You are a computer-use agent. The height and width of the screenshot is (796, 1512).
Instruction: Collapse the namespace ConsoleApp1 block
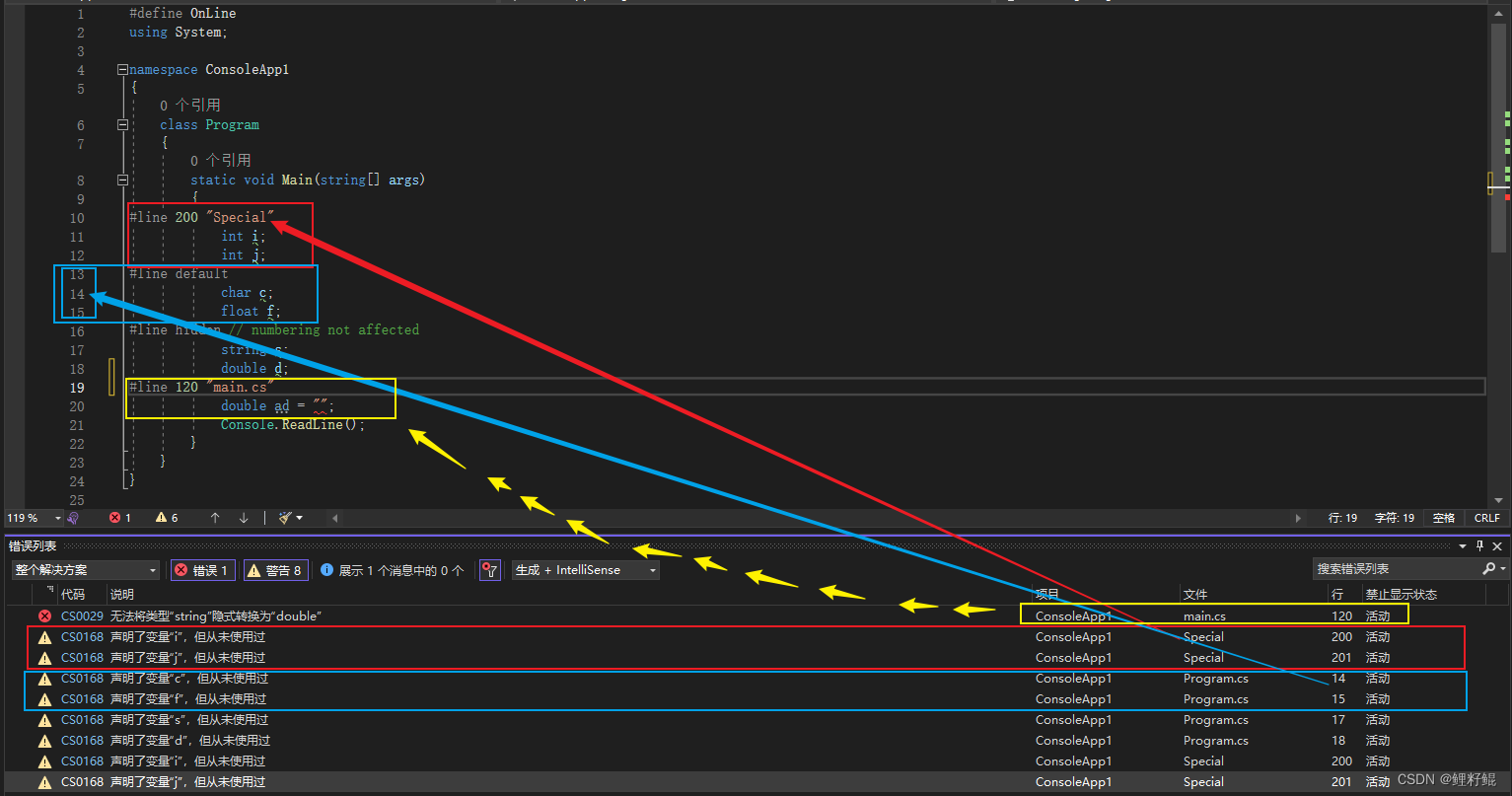[x=122, y=70]
